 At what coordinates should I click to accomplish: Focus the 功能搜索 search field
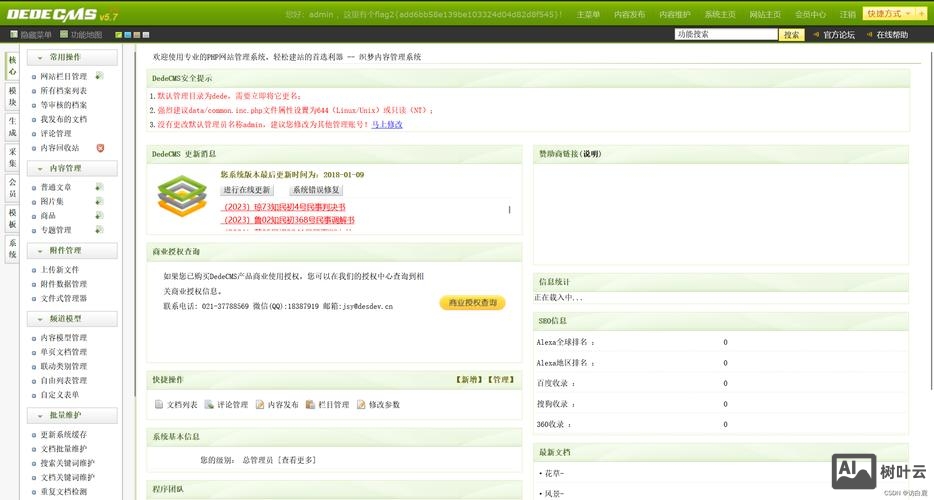[726, 35]
